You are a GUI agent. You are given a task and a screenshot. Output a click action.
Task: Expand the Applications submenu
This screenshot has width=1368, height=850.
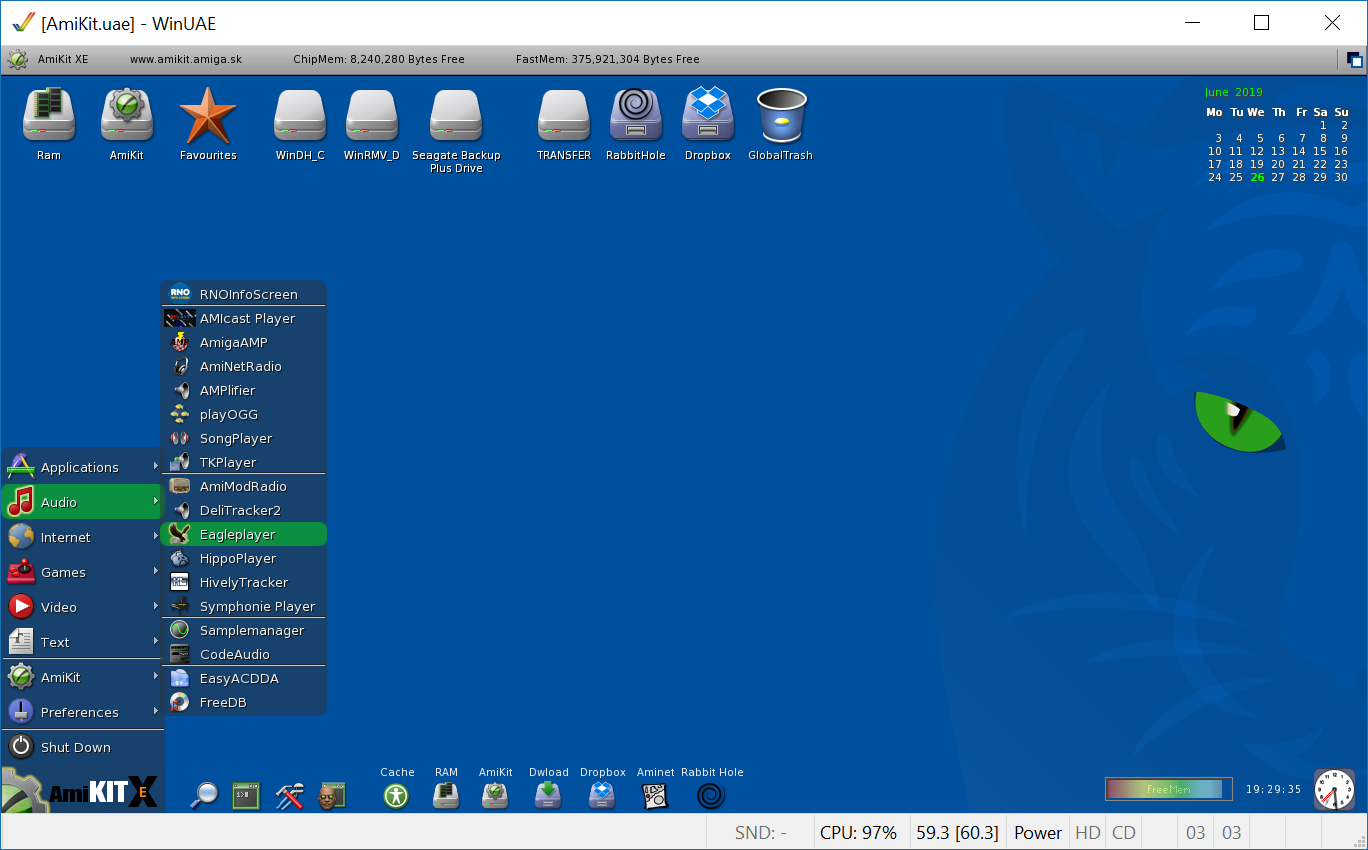81,467
